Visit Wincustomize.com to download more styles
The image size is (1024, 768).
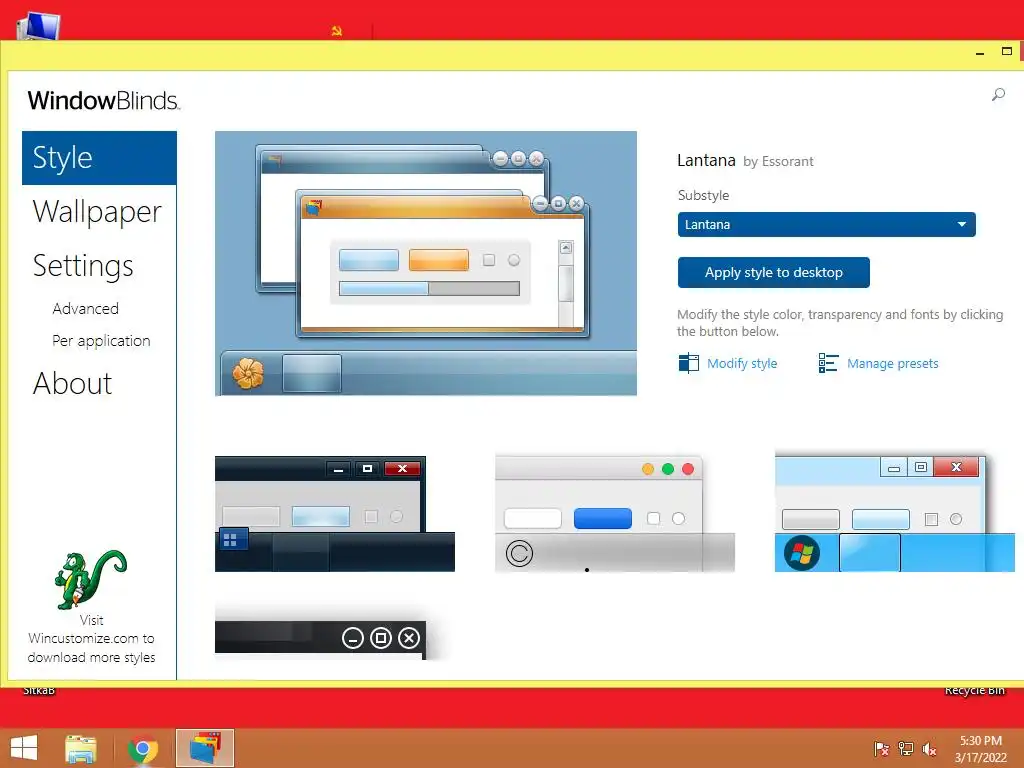coord(91,639)
